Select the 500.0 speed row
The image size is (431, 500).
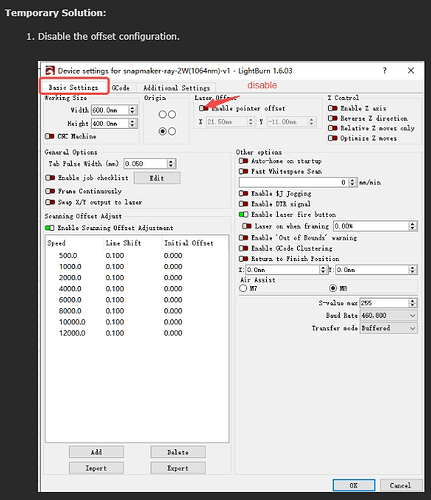[x=137, y=255]
